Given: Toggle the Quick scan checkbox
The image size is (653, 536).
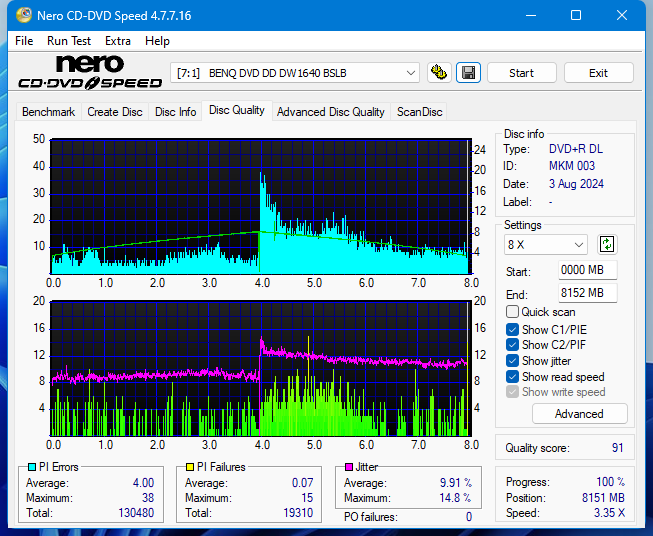Looking at the screenshot, I should [512, 312].
